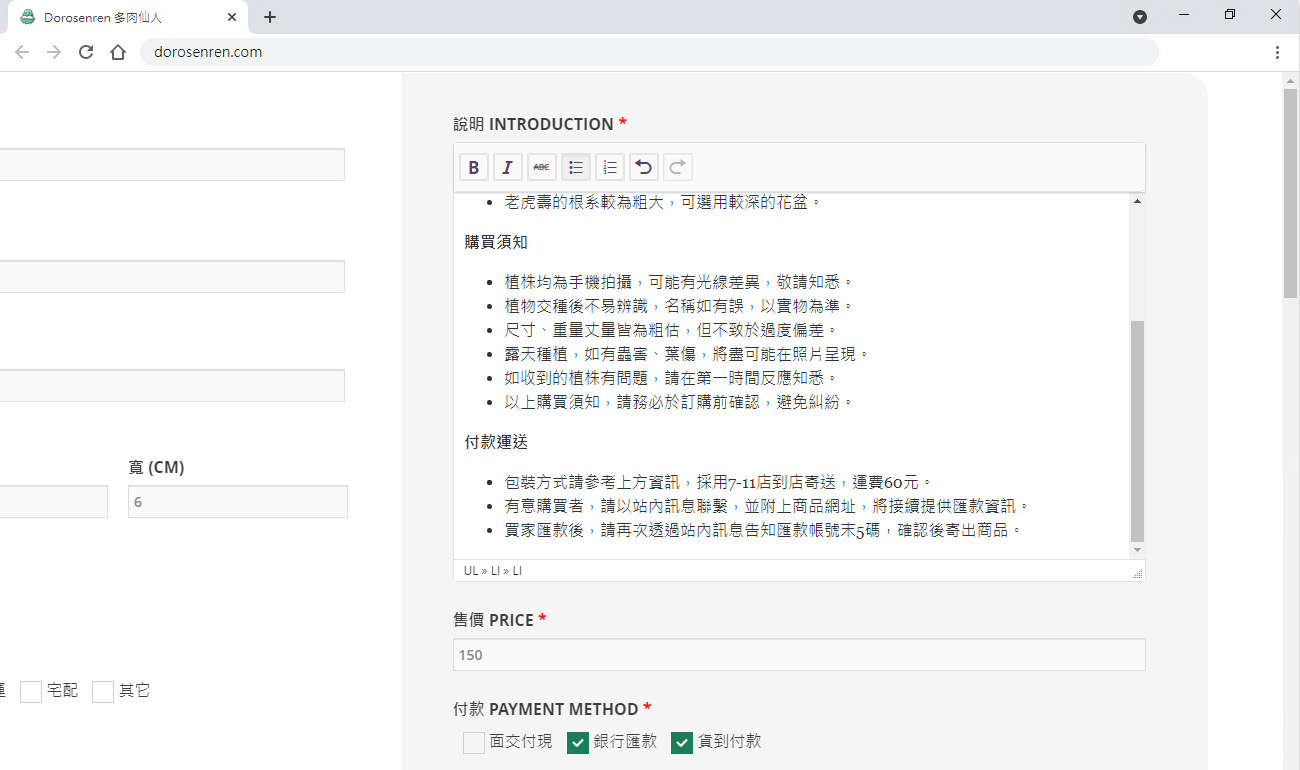1300x770 pixels.
Task: Open a new browser tab
Action: (270, 17)
